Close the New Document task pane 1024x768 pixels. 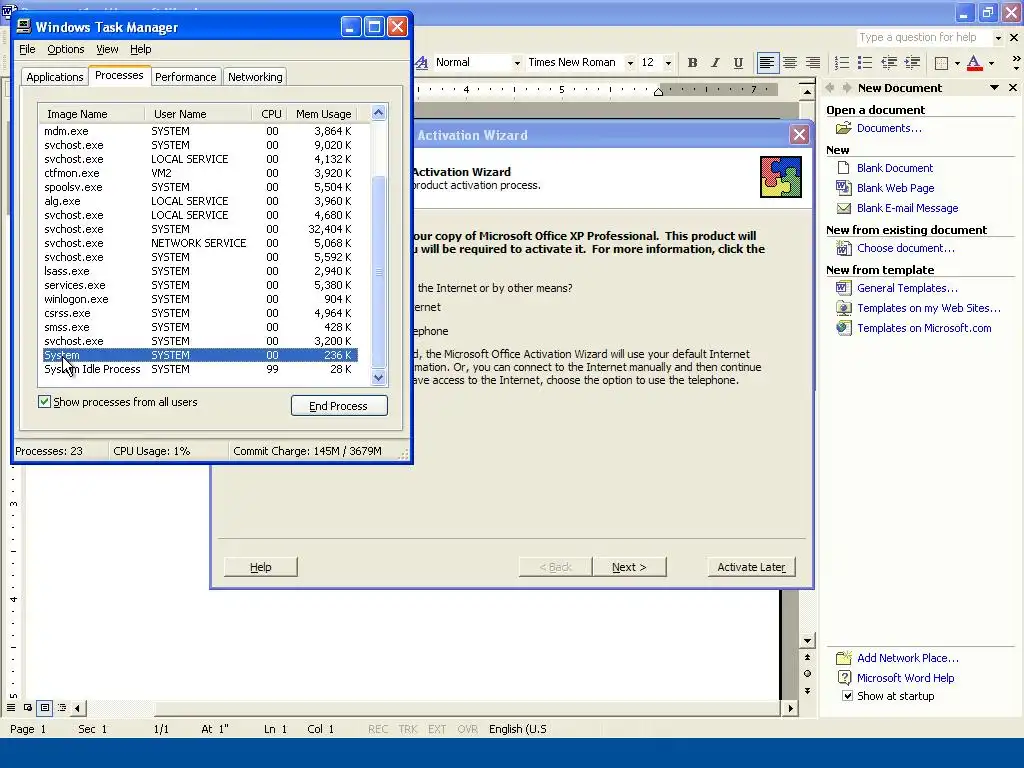(1013, 88)
